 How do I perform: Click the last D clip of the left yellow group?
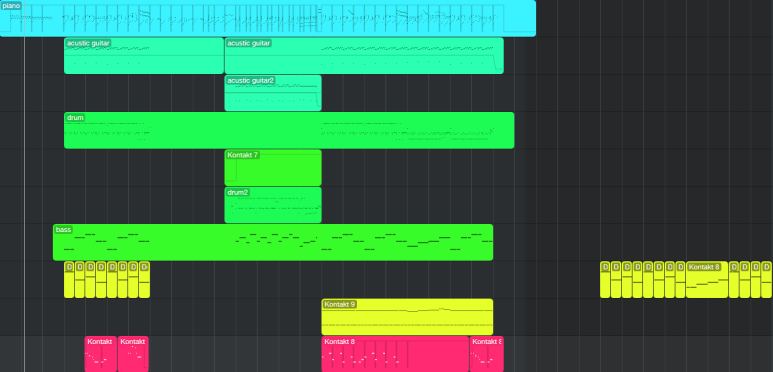(x=144, y=280)
